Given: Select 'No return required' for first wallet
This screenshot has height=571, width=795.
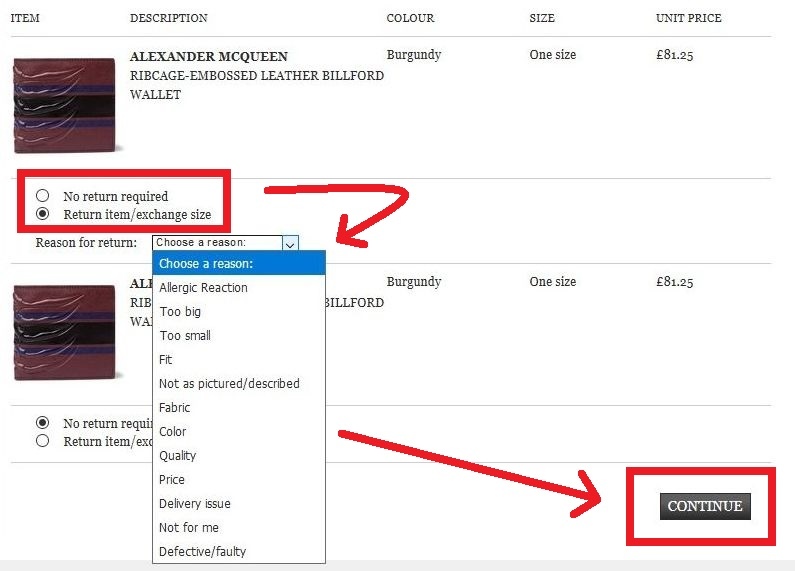Looking at the screenshot, I should coord(43,196).
